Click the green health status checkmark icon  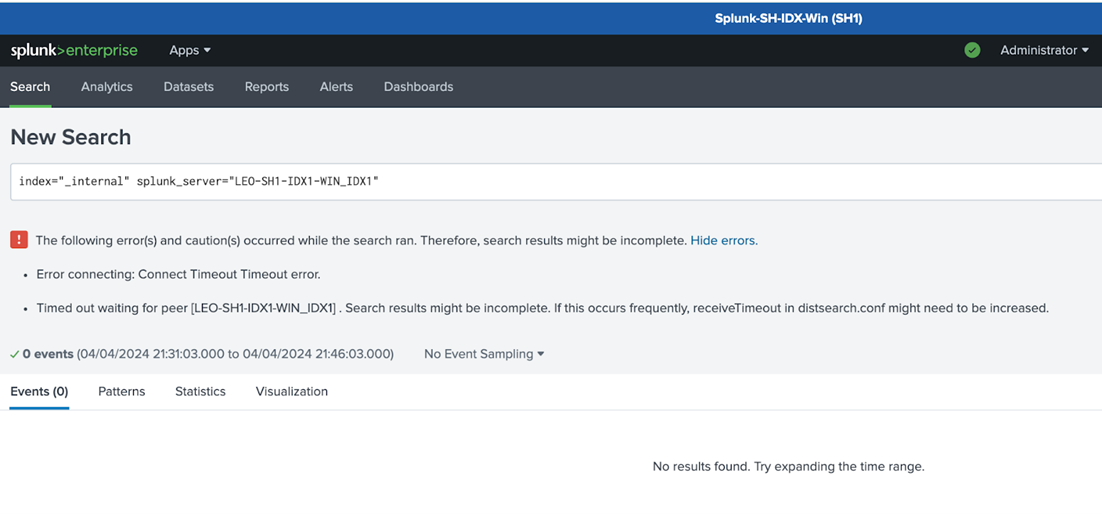(972, 51)
